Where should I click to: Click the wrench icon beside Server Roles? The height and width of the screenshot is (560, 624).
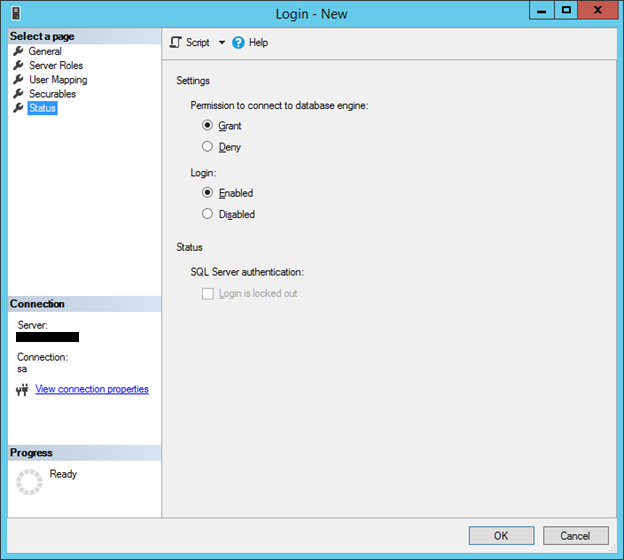[x=18, y=65]
